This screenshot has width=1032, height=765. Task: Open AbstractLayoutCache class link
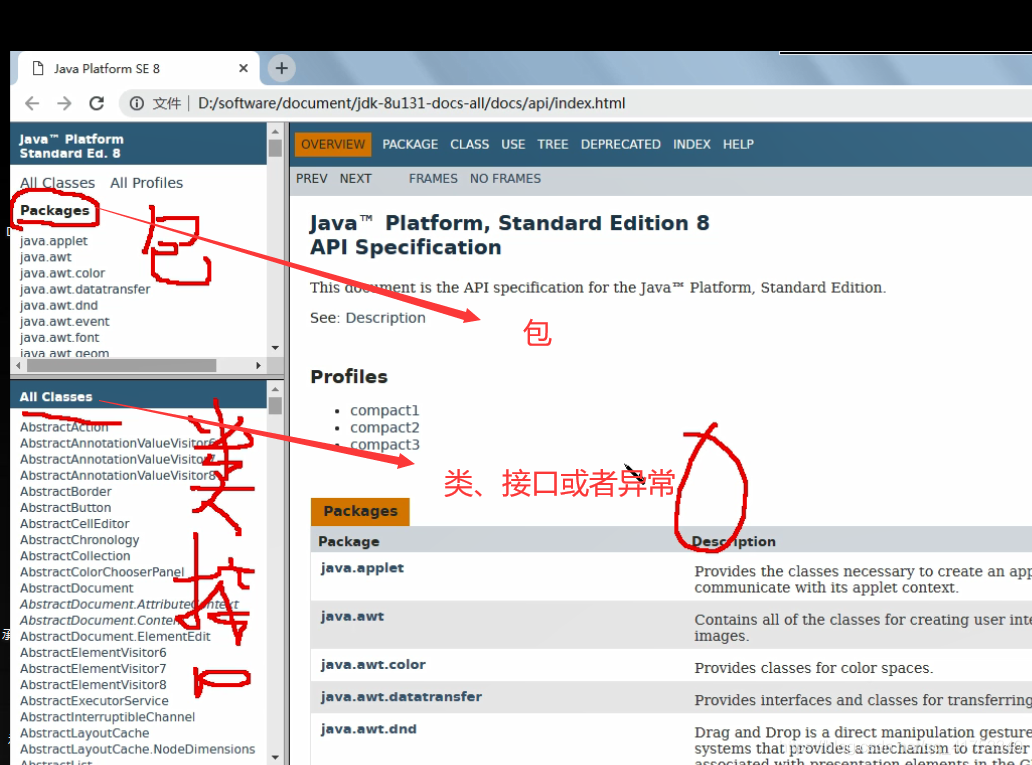[x=84, y=733]
